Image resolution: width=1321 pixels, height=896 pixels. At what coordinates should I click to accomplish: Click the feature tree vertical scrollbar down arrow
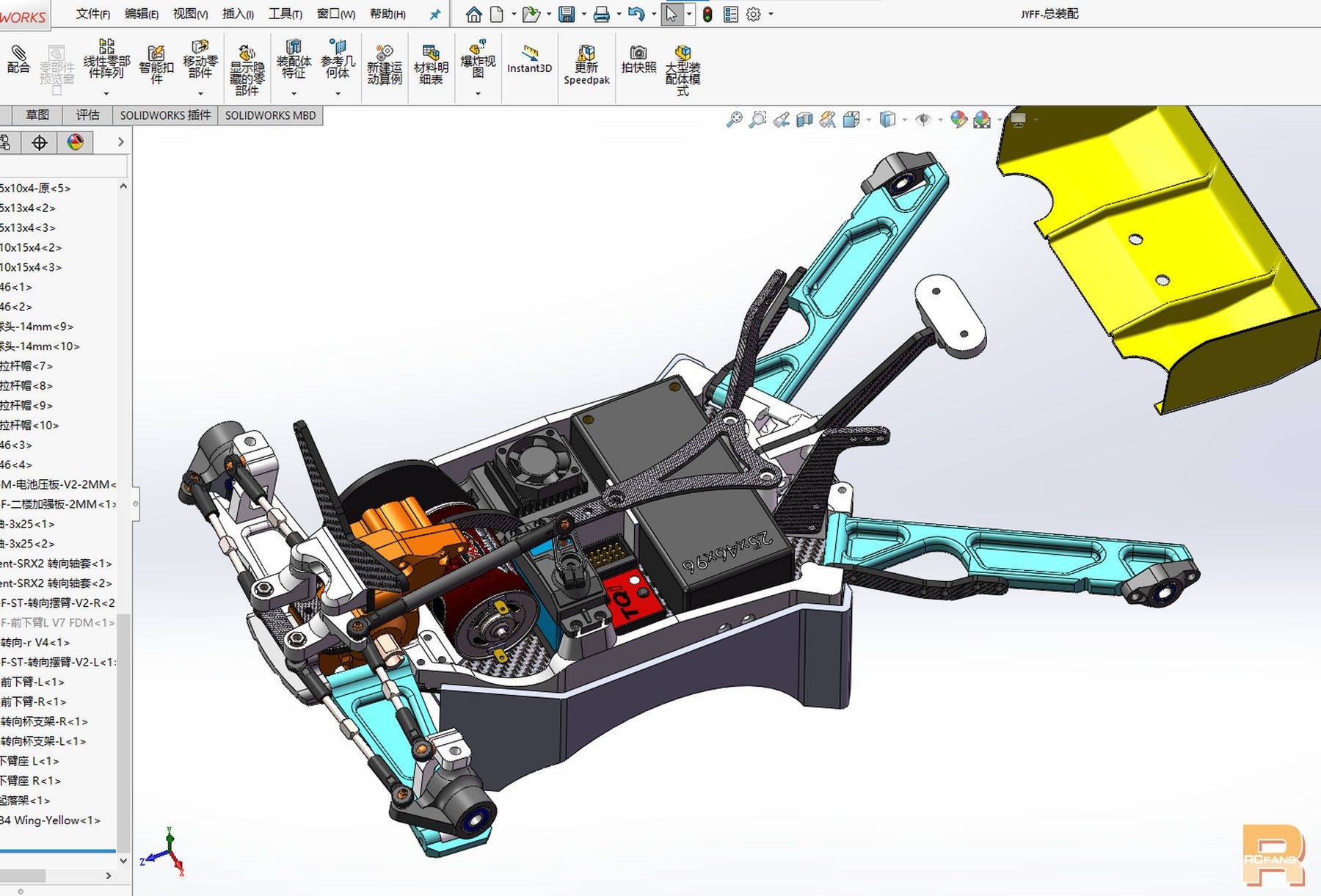tap(123, 861)
